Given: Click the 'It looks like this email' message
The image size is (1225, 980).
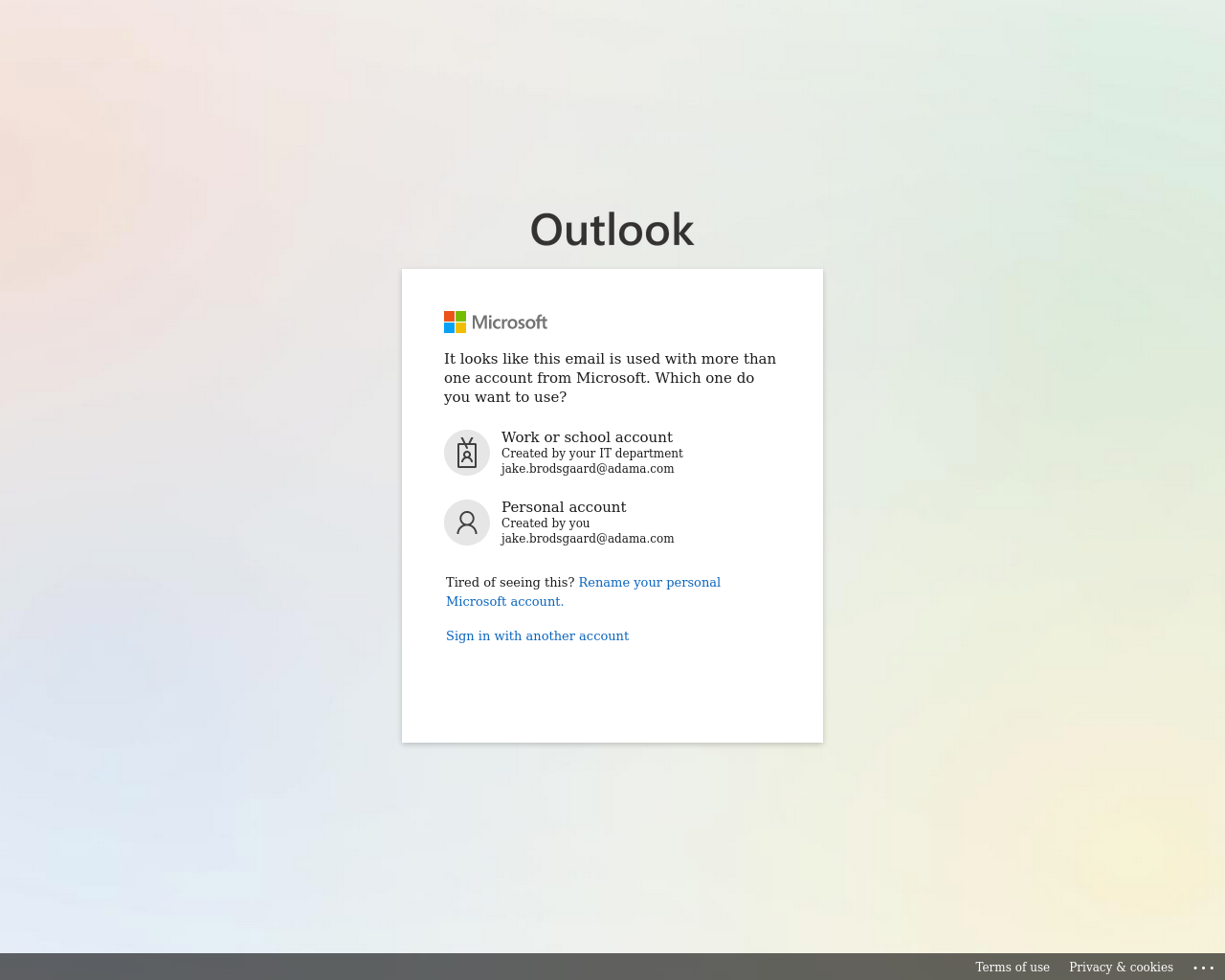Looking at the screenshot, I should [611, 378].
